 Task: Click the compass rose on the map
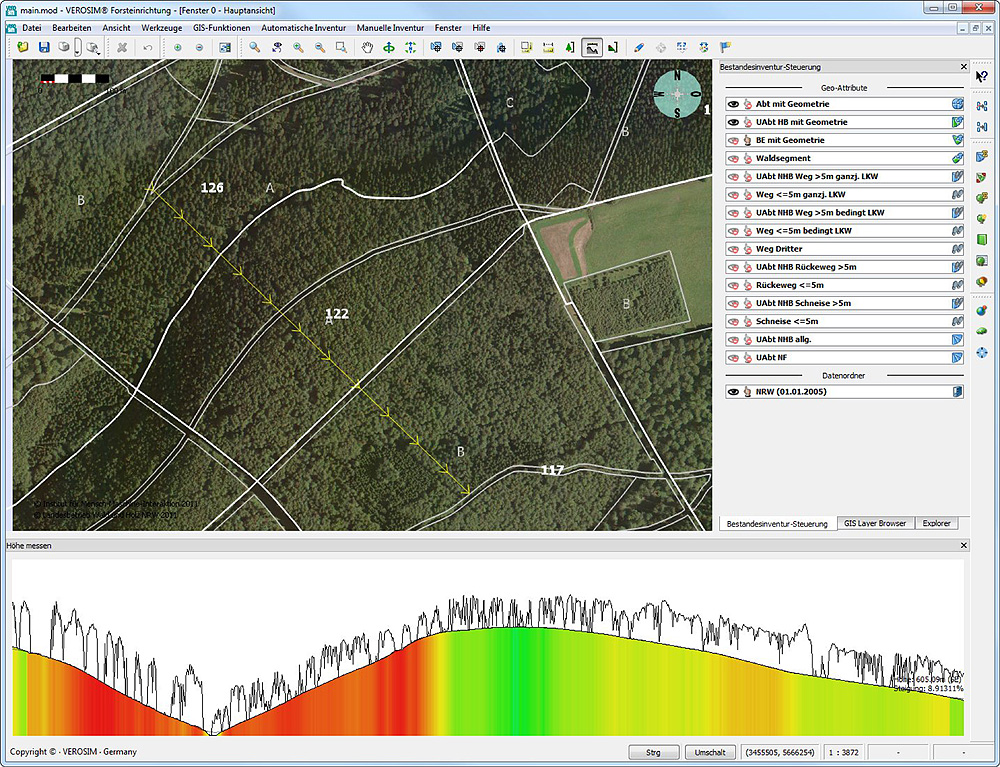(677, 94)
